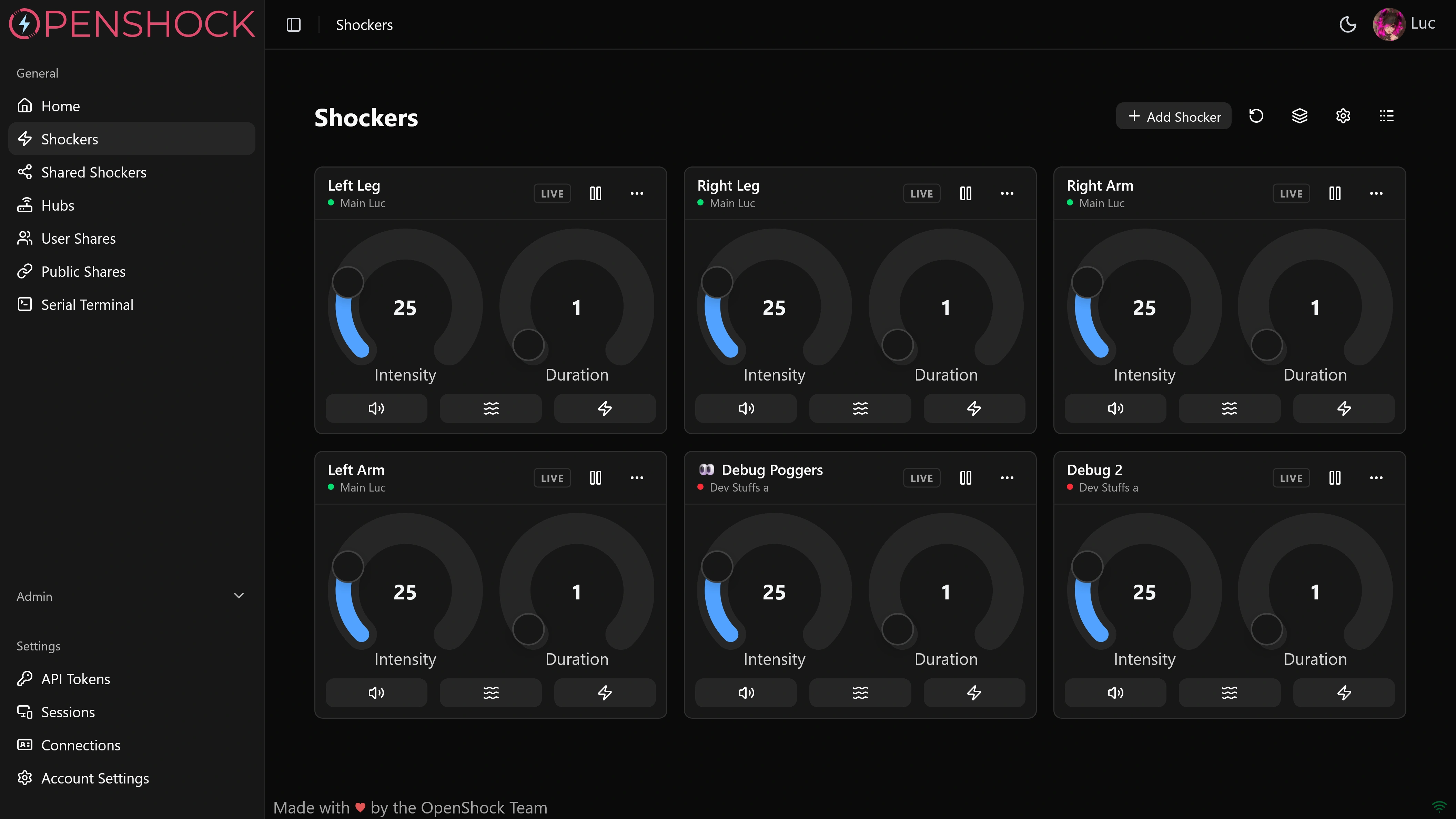Send vibrate to Debug 2

pyautogui.click(x=1230, y=692)
